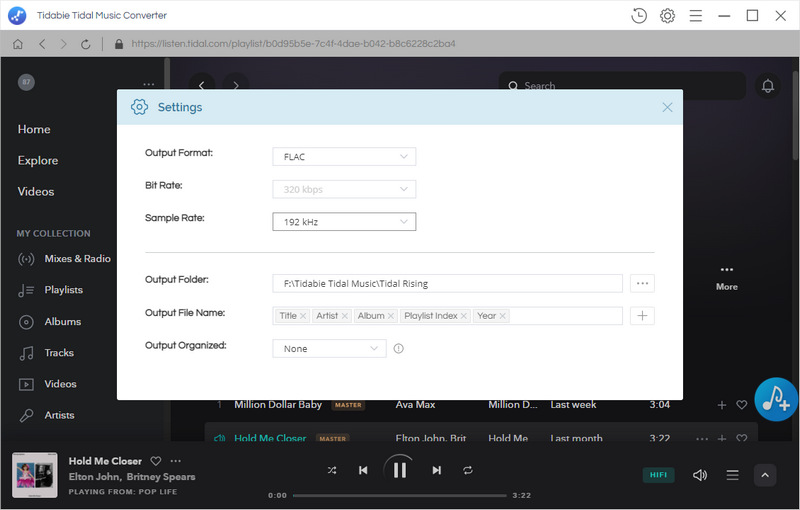Image resolution: width=800 pixels, height=510 pixels.
Task: Click the user profile avatar
Action: point(27,82)
